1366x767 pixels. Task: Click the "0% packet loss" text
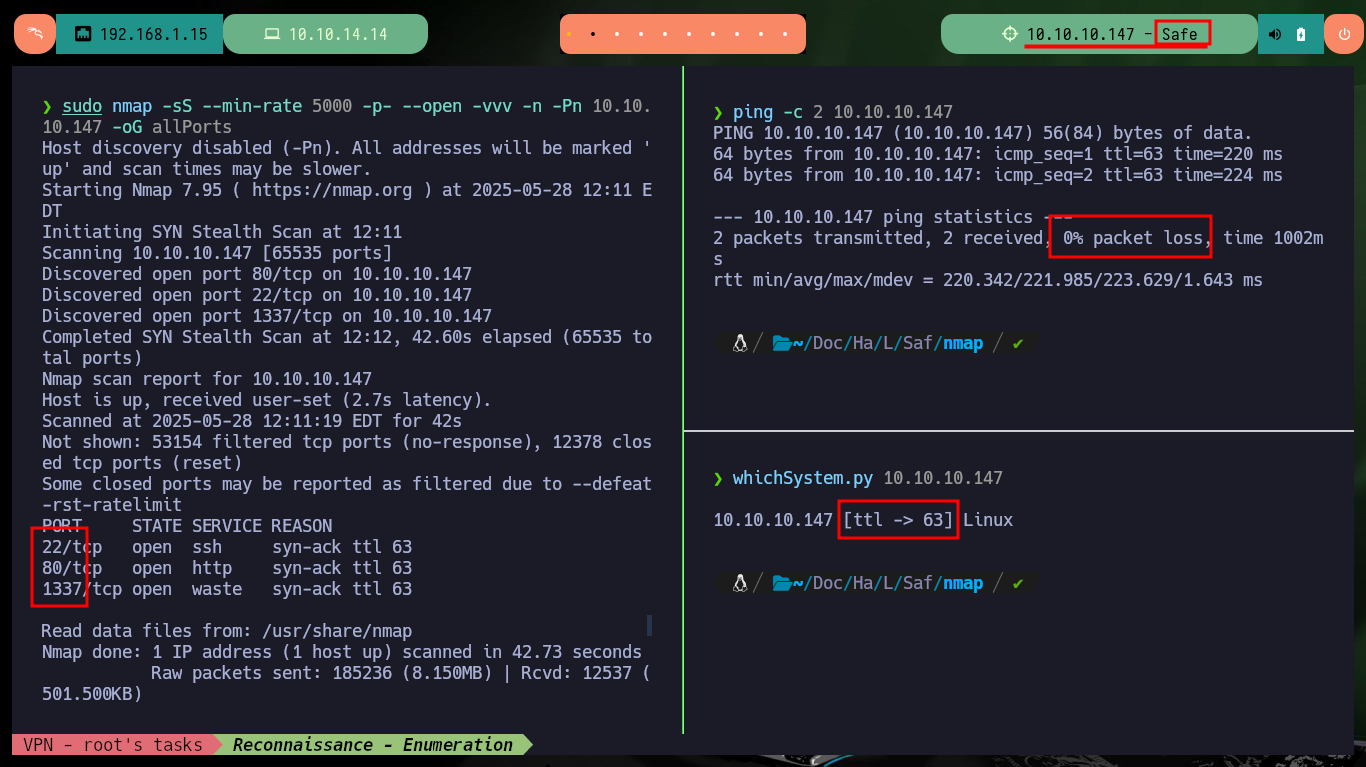point(1133,238)
